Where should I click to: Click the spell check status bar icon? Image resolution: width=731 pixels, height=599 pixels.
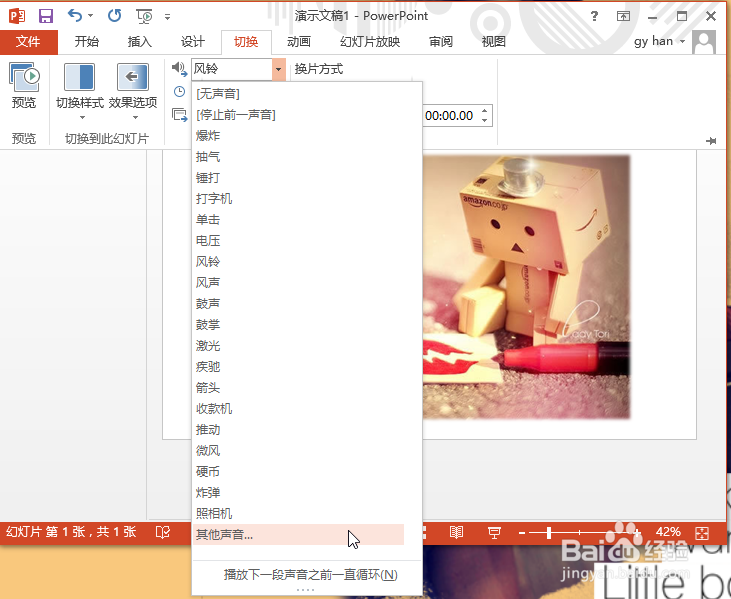click(163, 532)
